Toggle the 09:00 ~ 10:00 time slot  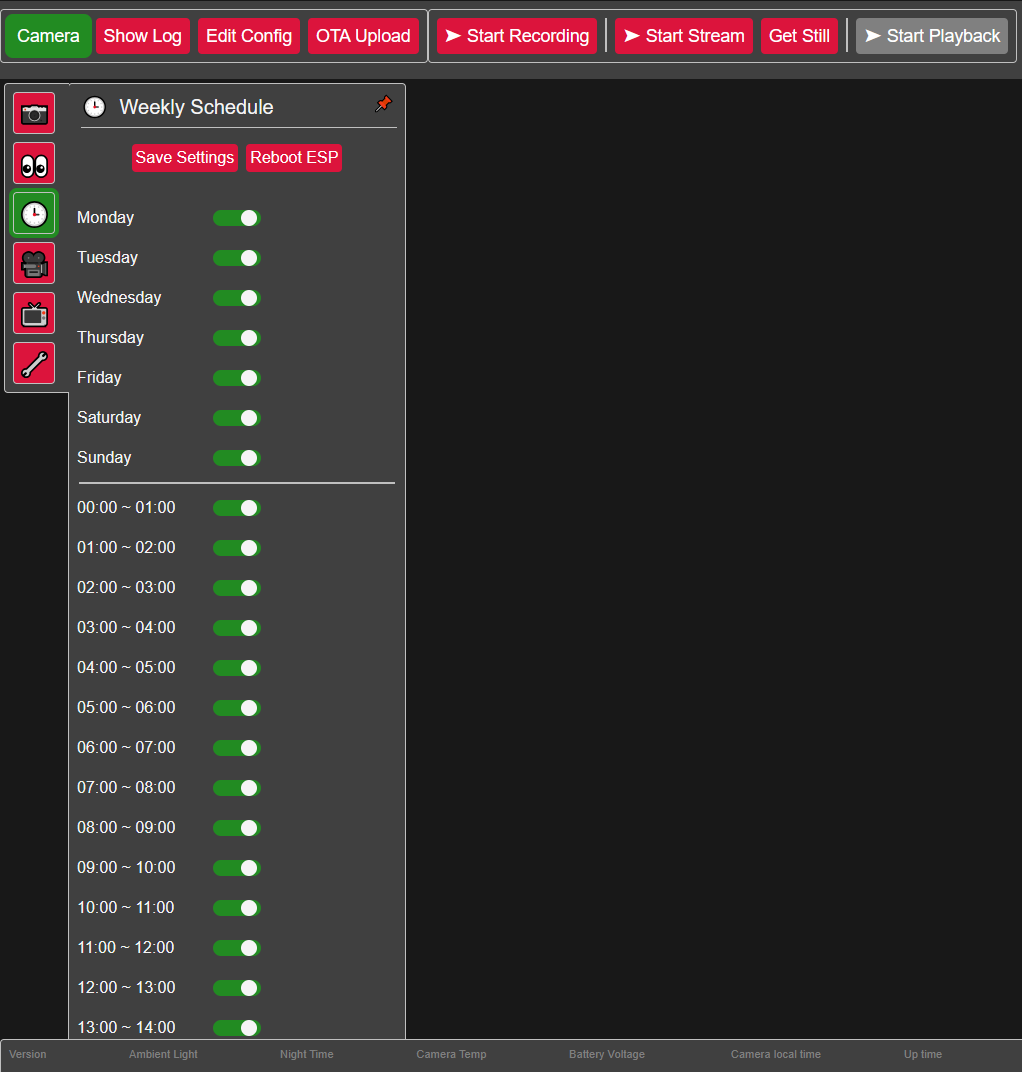click(x=237, y=868)
